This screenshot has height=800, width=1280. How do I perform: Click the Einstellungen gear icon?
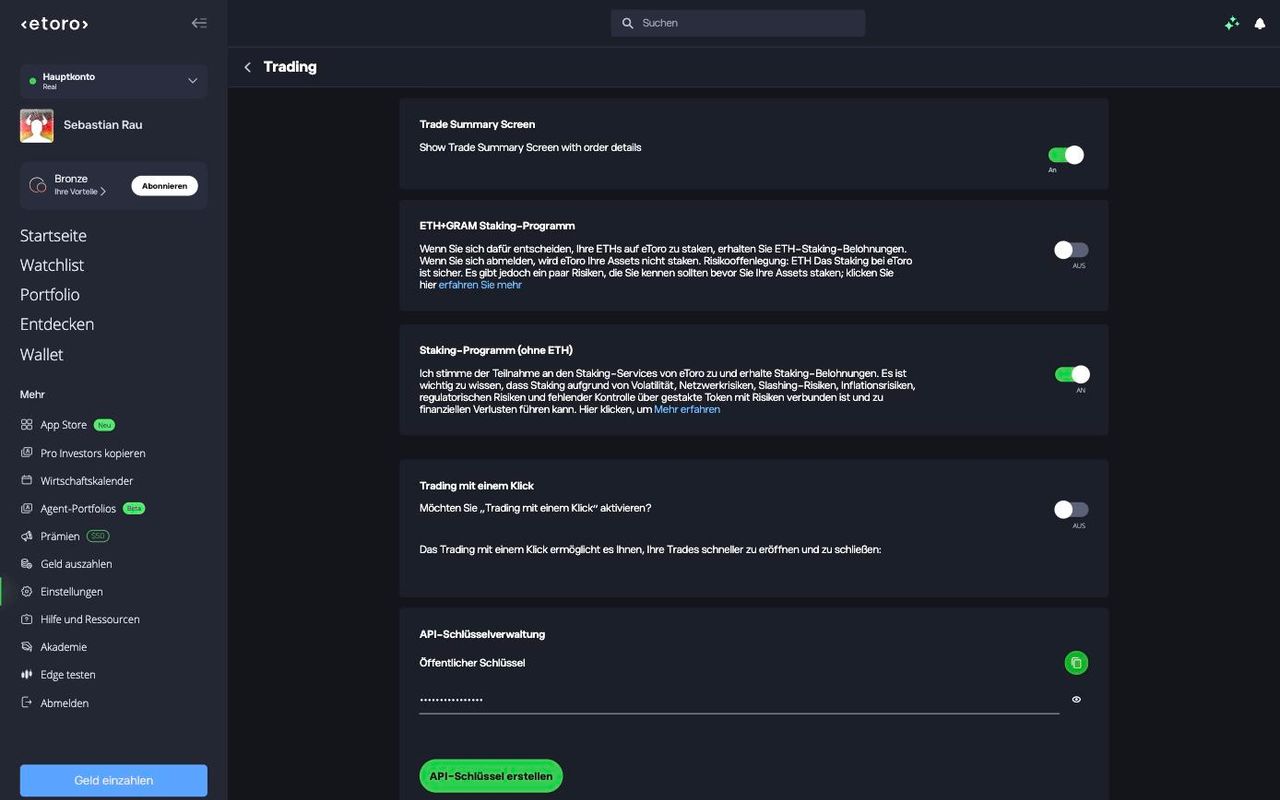click(27, 592)
